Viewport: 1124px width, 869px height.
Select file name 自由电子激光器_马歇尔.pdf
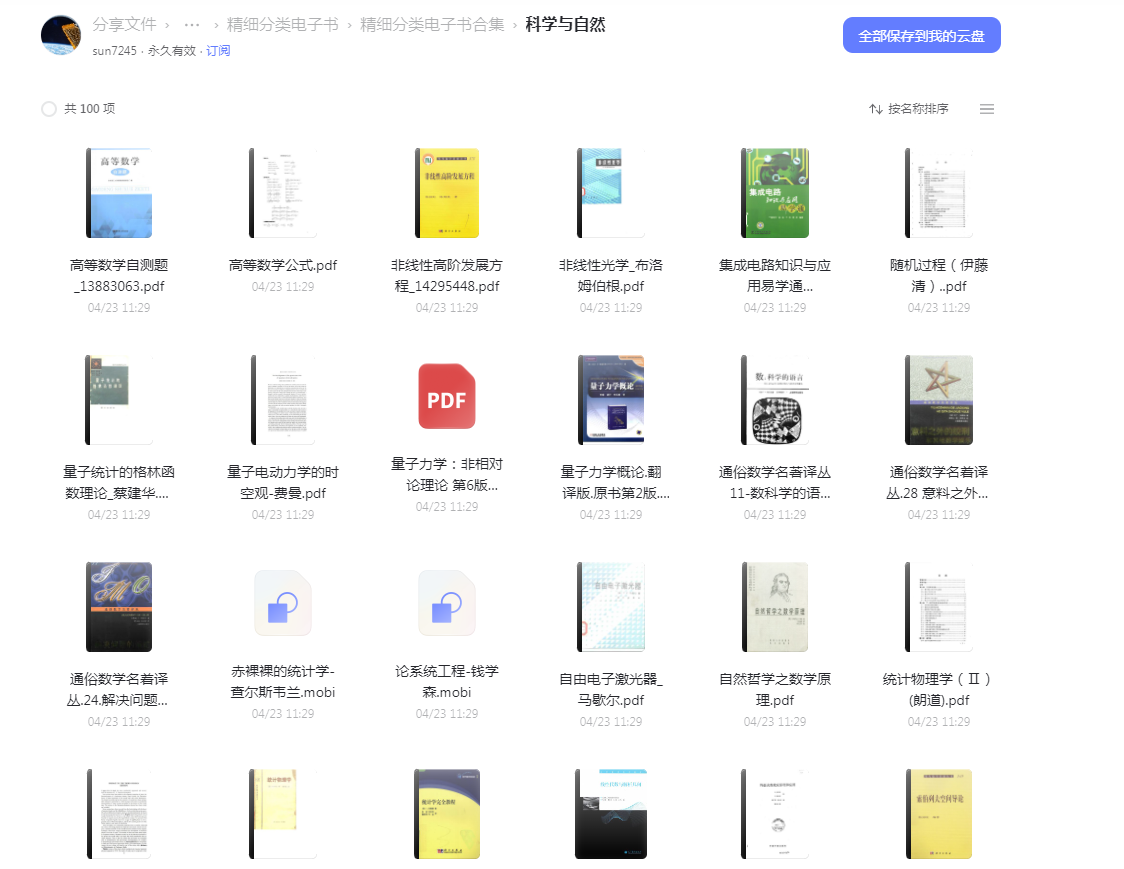611,689
